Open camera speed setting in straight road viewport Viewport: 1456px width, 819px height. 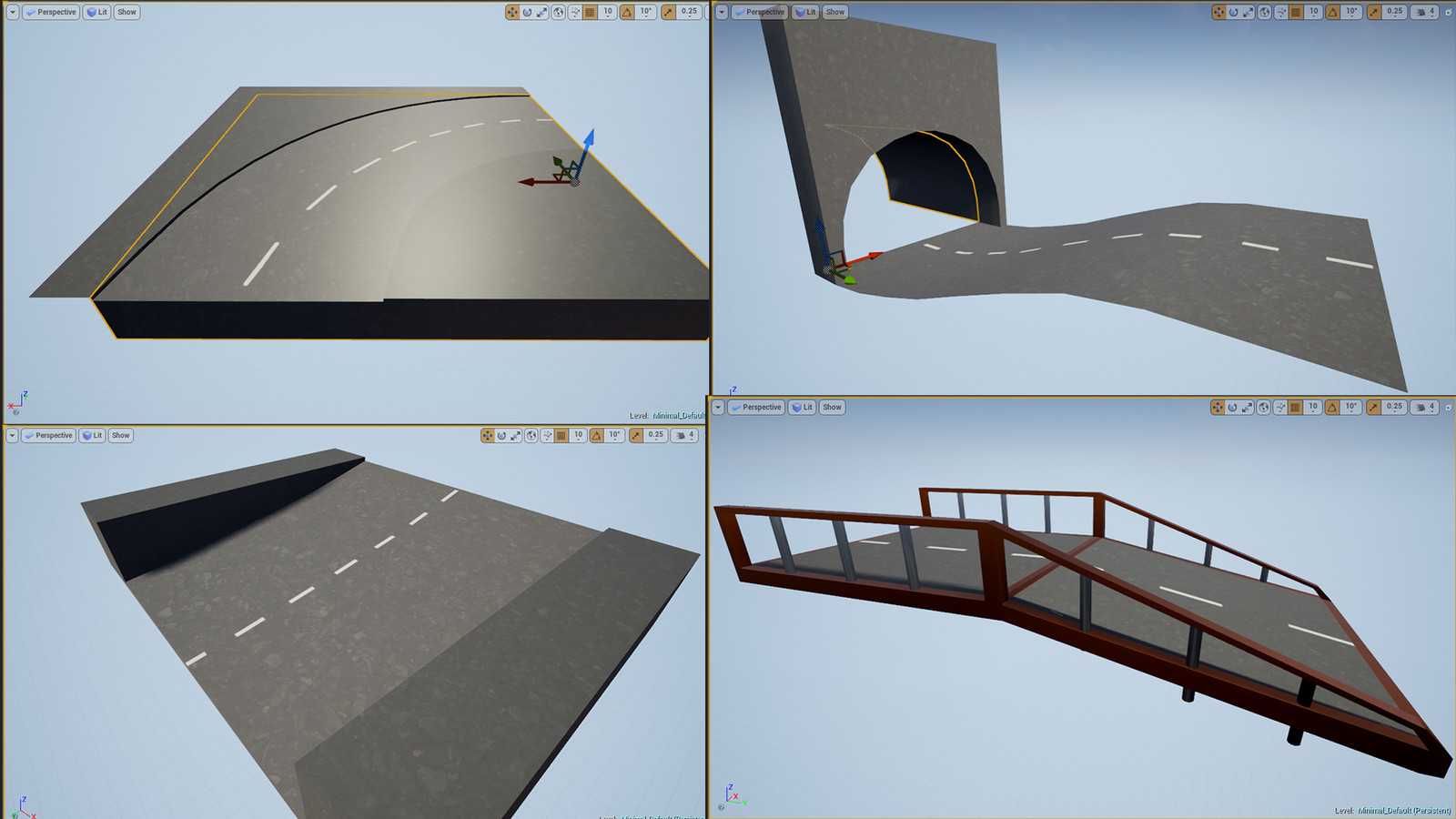[684, 435]
